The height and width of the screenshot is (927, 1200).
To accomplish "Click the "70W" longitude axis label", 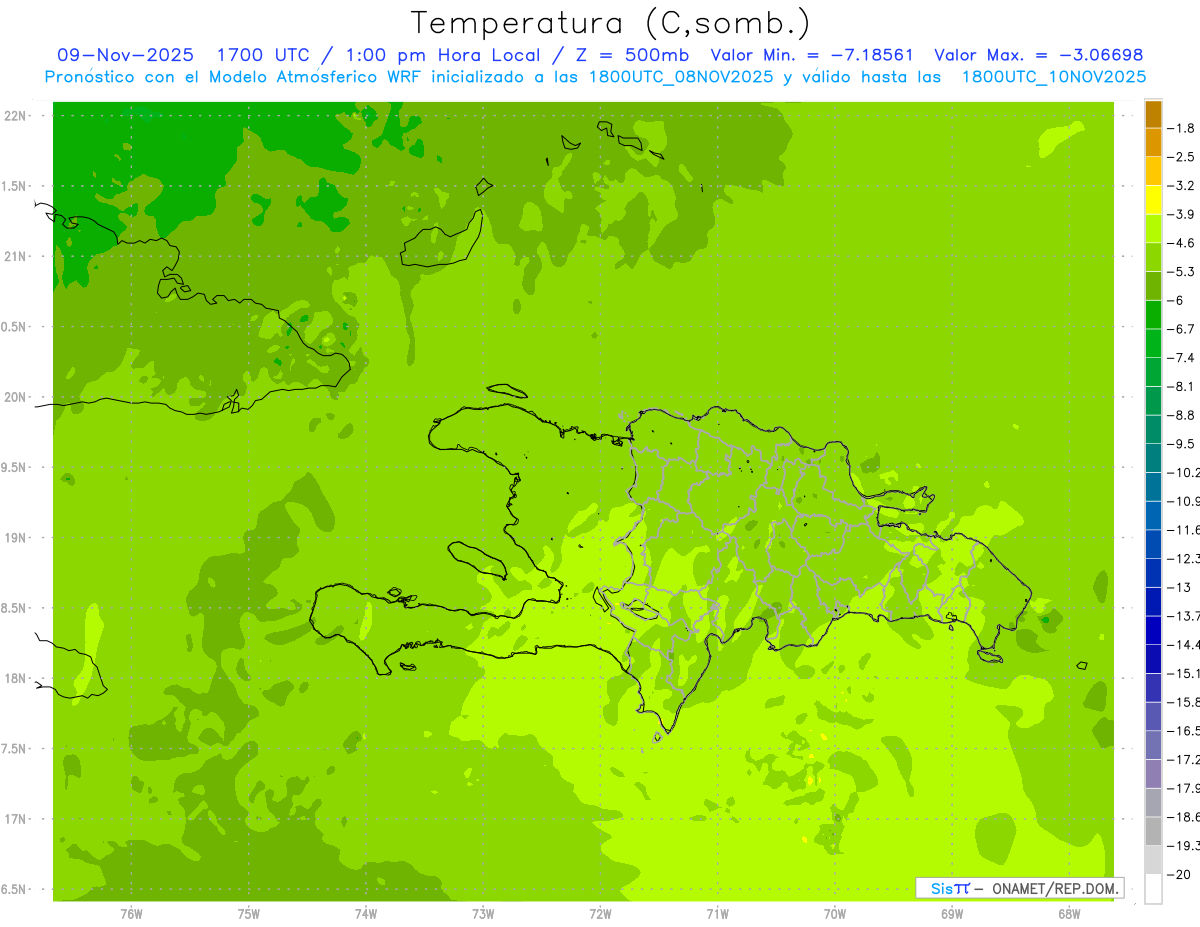I will (835, 913).
